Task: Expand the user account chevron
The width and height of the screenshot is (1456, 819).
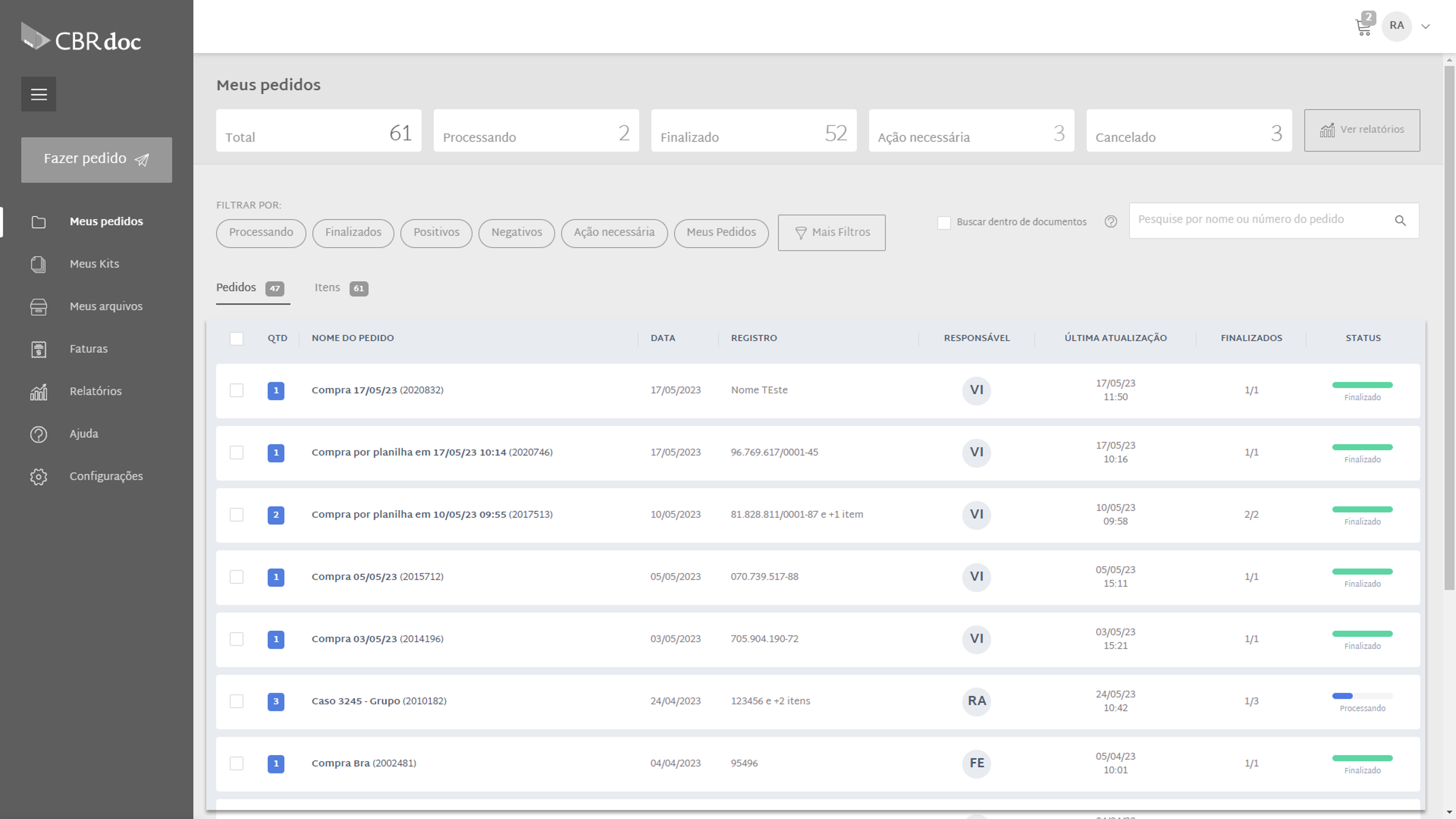Action: [1426, 26]
